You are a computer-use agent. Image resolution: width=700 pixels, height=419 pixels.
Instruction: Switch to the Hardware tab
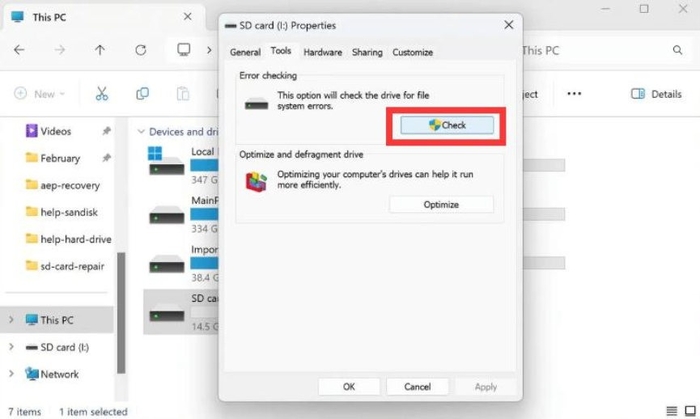[x=322, y=52]
